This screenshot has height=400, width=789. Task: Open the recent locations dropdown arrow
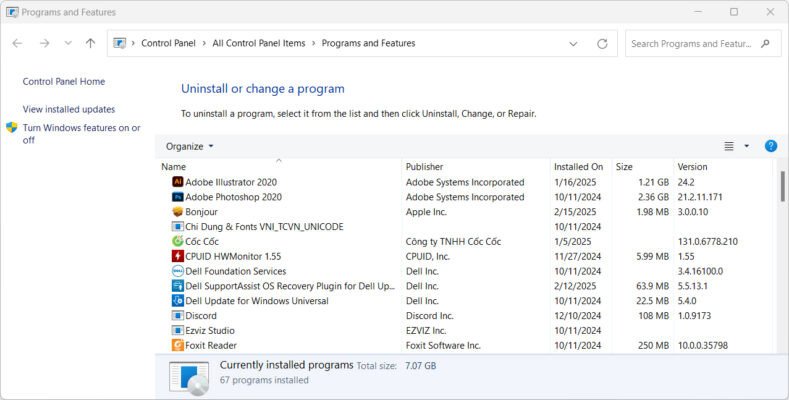click(x=68, y=43)
